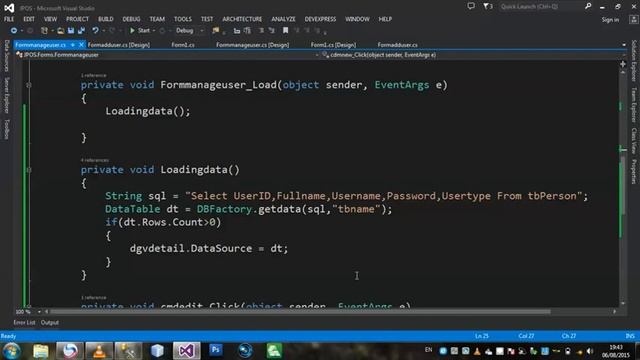The width and height of the screenshot is (640, 360).
Task: Click the editor split-window plus icon
Action: coord(623,64)
